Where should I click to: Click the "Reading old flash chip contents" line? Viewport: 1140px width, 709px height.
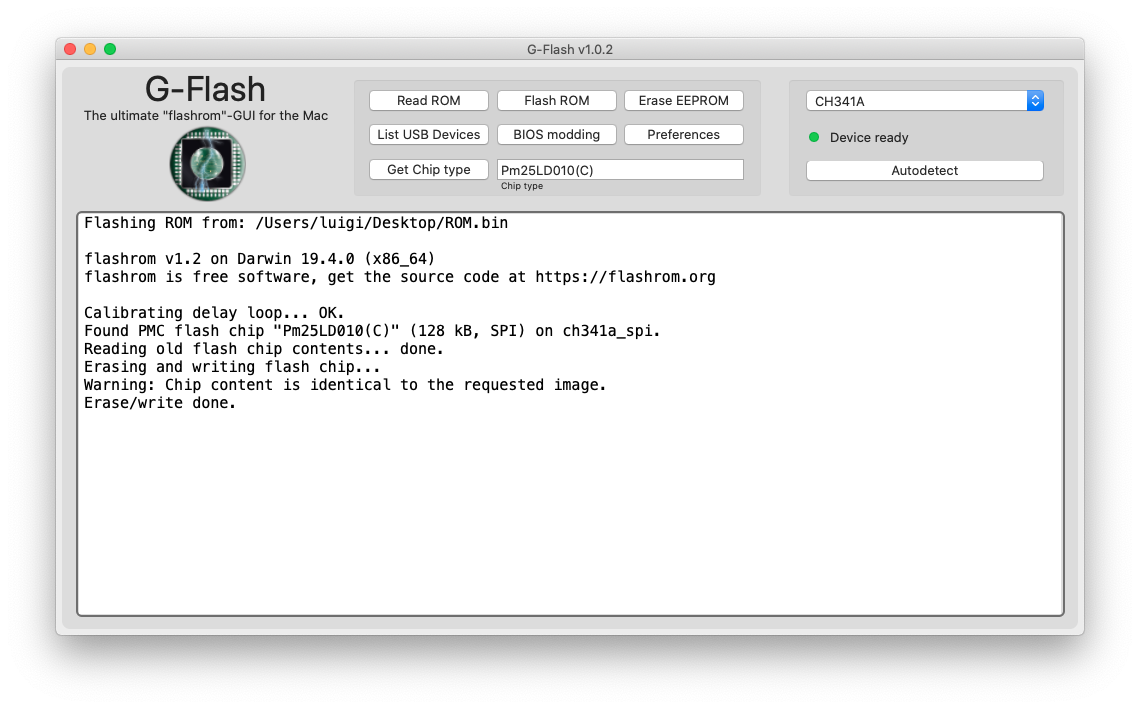264,349
